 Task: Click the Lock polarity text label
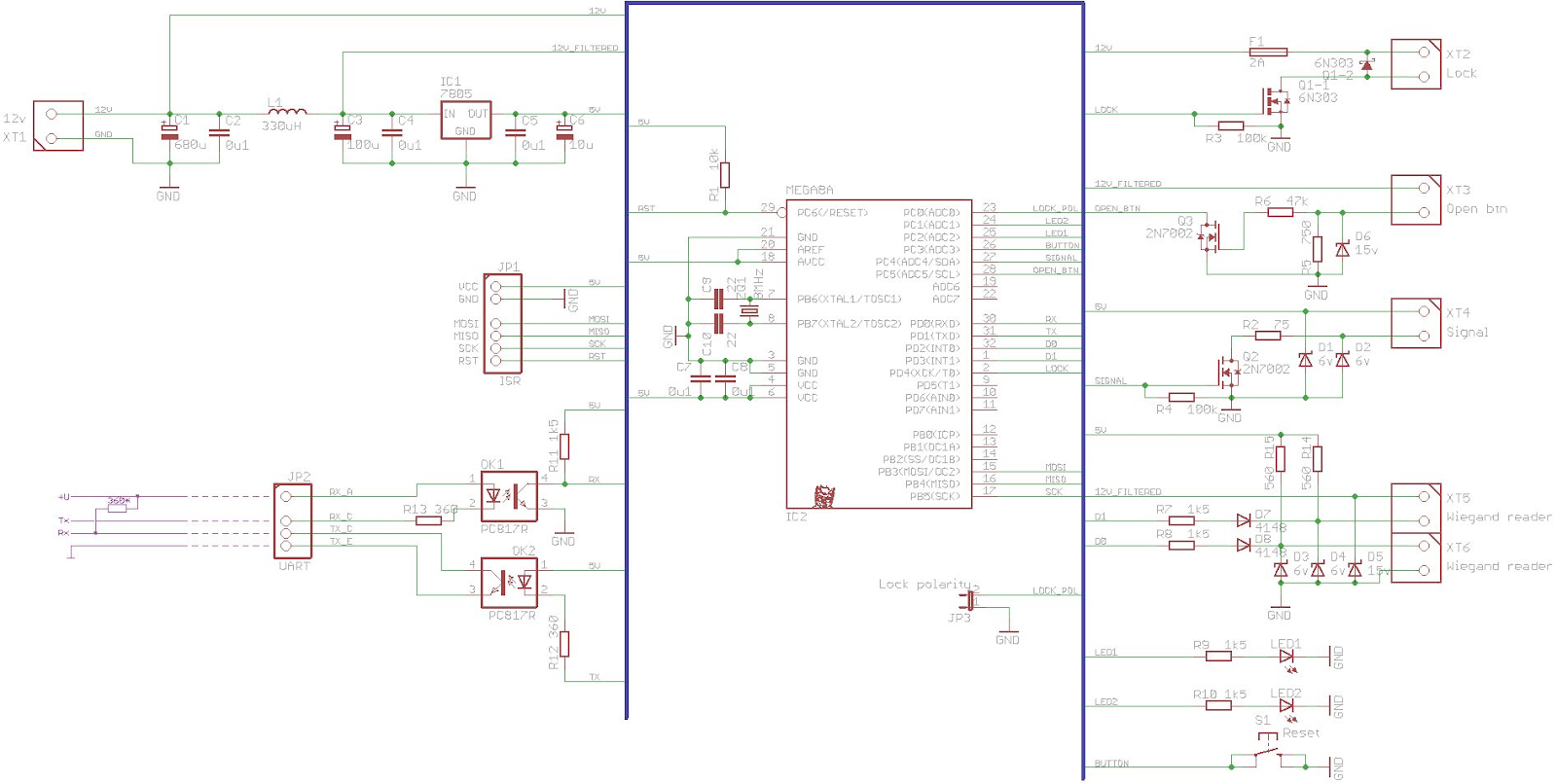click(x=924, y=584)
